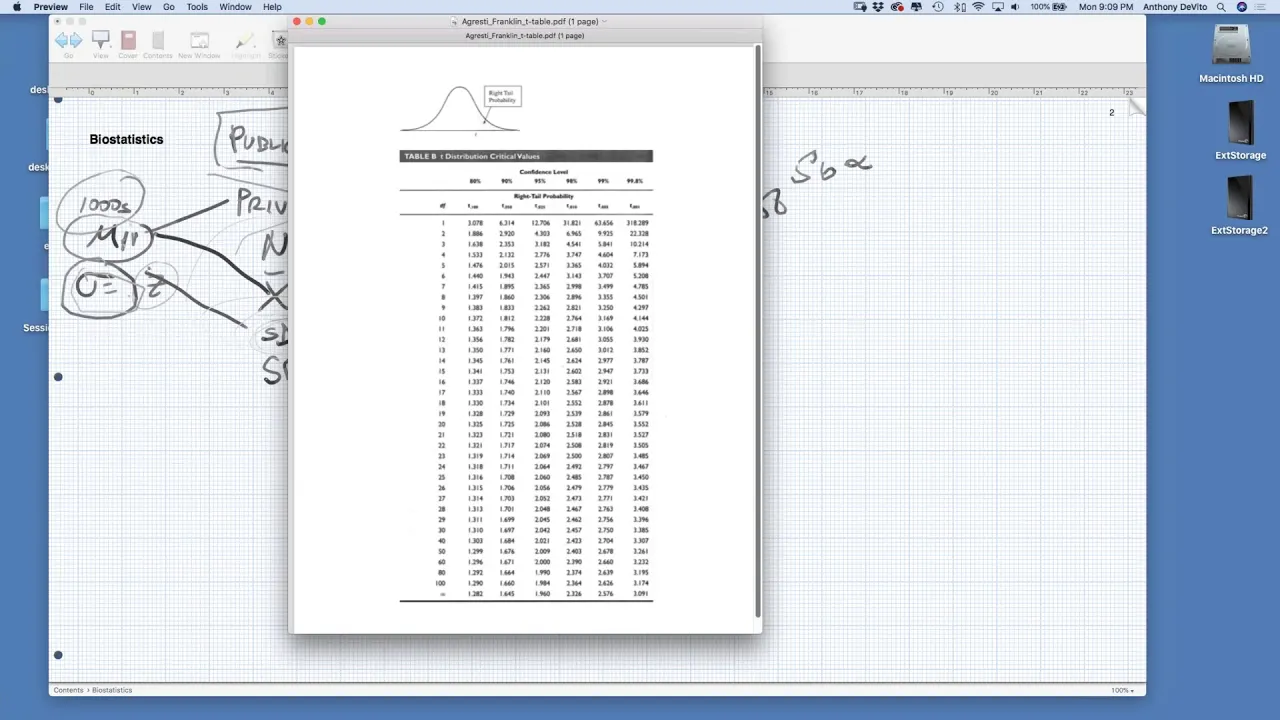Open the File menu
This screenshot has width=1280, height=720.
point(86,7)
